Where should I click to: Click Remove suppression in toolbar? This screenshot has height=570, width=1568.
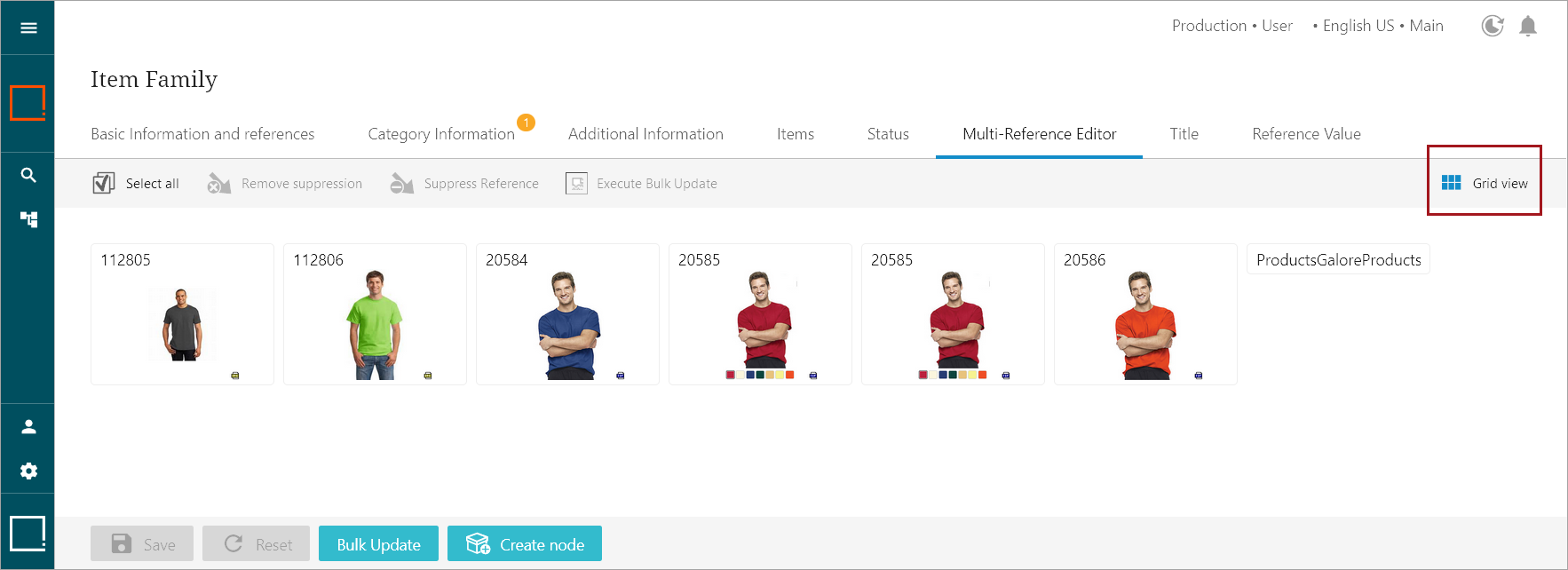284,184
